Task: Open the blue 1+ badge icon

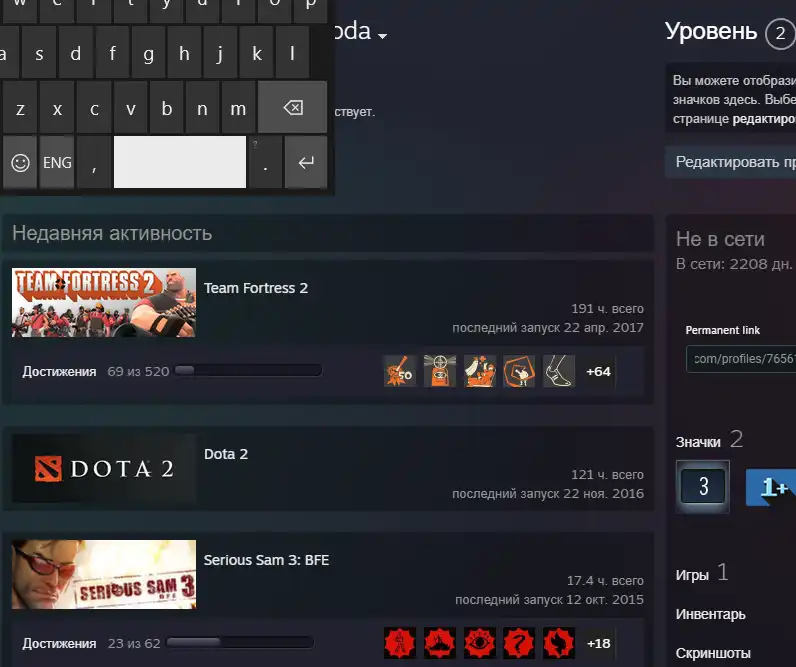Action: (771, 487)
